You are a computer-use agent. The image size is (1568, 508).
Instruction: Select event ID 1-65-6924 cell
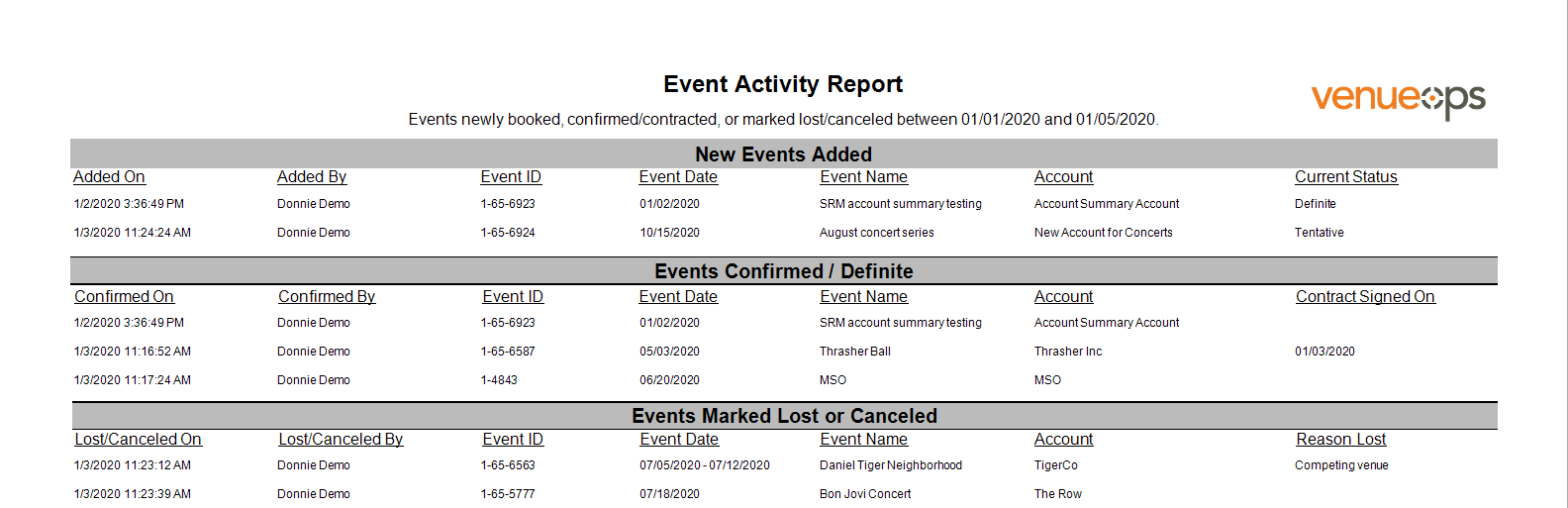(x=508, y=233)
